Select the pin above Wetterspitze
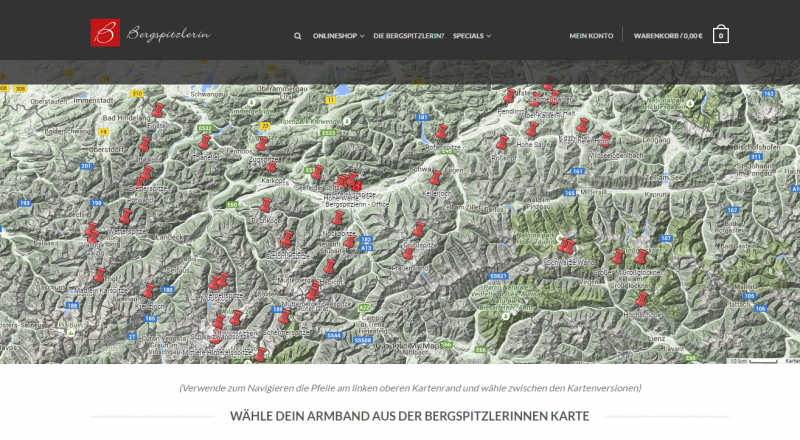 pos(126,216)
